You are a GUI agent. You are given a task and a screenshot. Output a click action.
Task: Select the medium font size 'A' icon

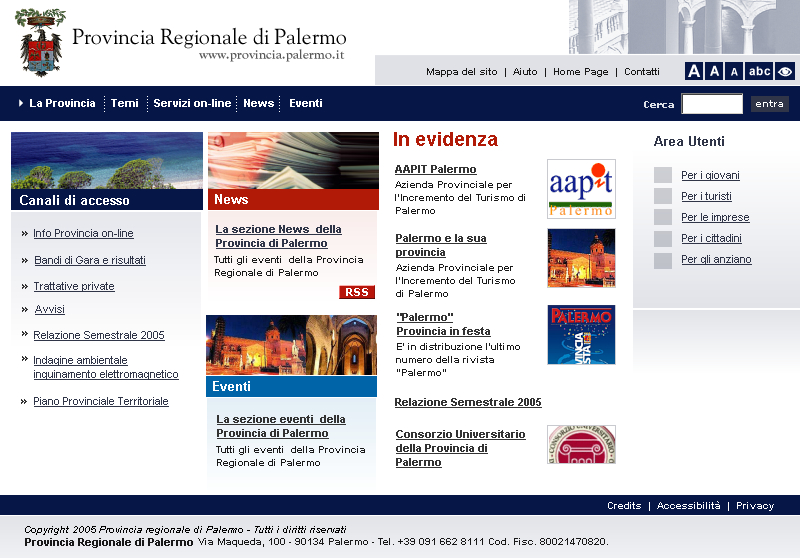[715, 71]
